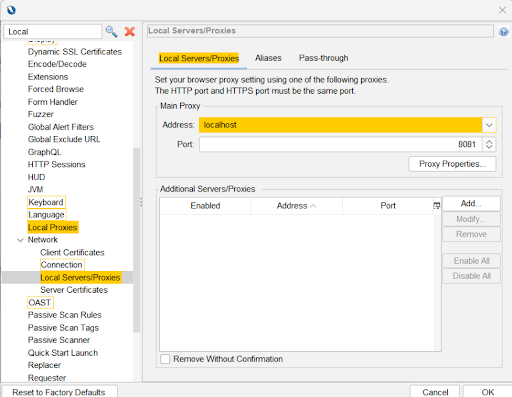Select OAST in options tree
This screenshot has height=397, width=512.
click(40, 302)
